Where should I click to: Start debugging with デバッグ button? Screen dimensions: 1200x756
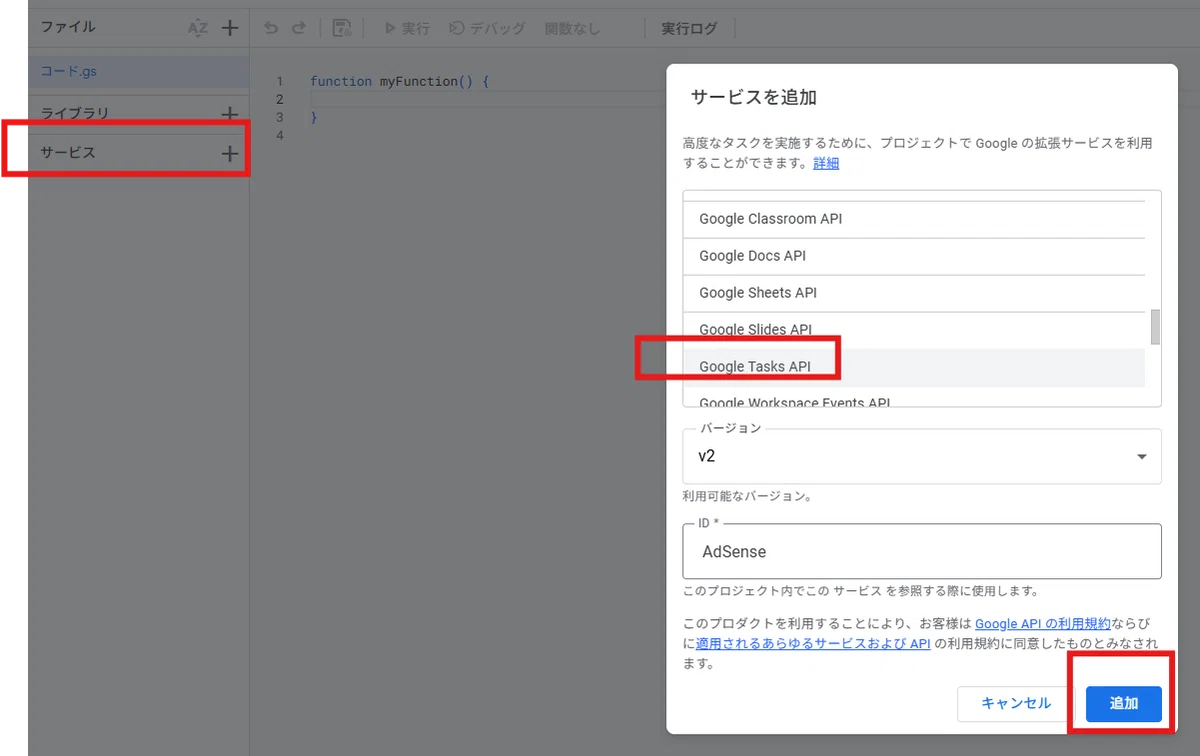click(487, 28)
